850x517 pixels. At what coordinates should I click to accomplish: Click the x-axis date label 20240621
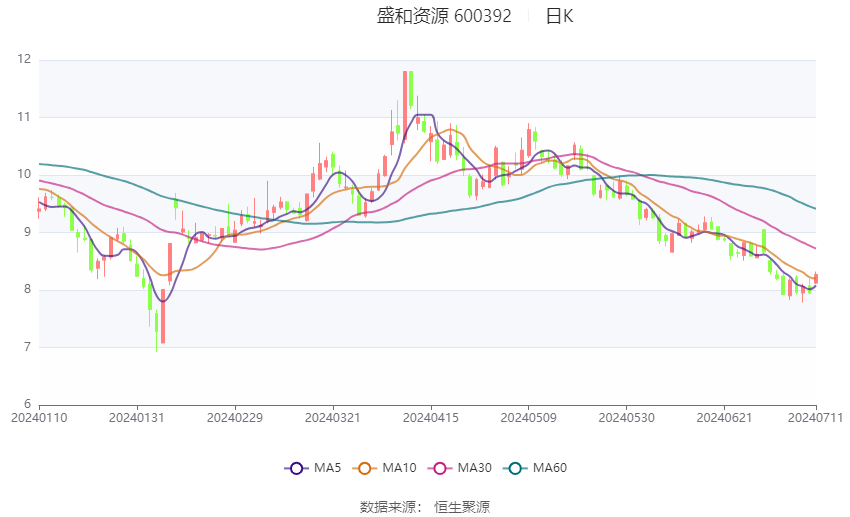coord(724,418)
